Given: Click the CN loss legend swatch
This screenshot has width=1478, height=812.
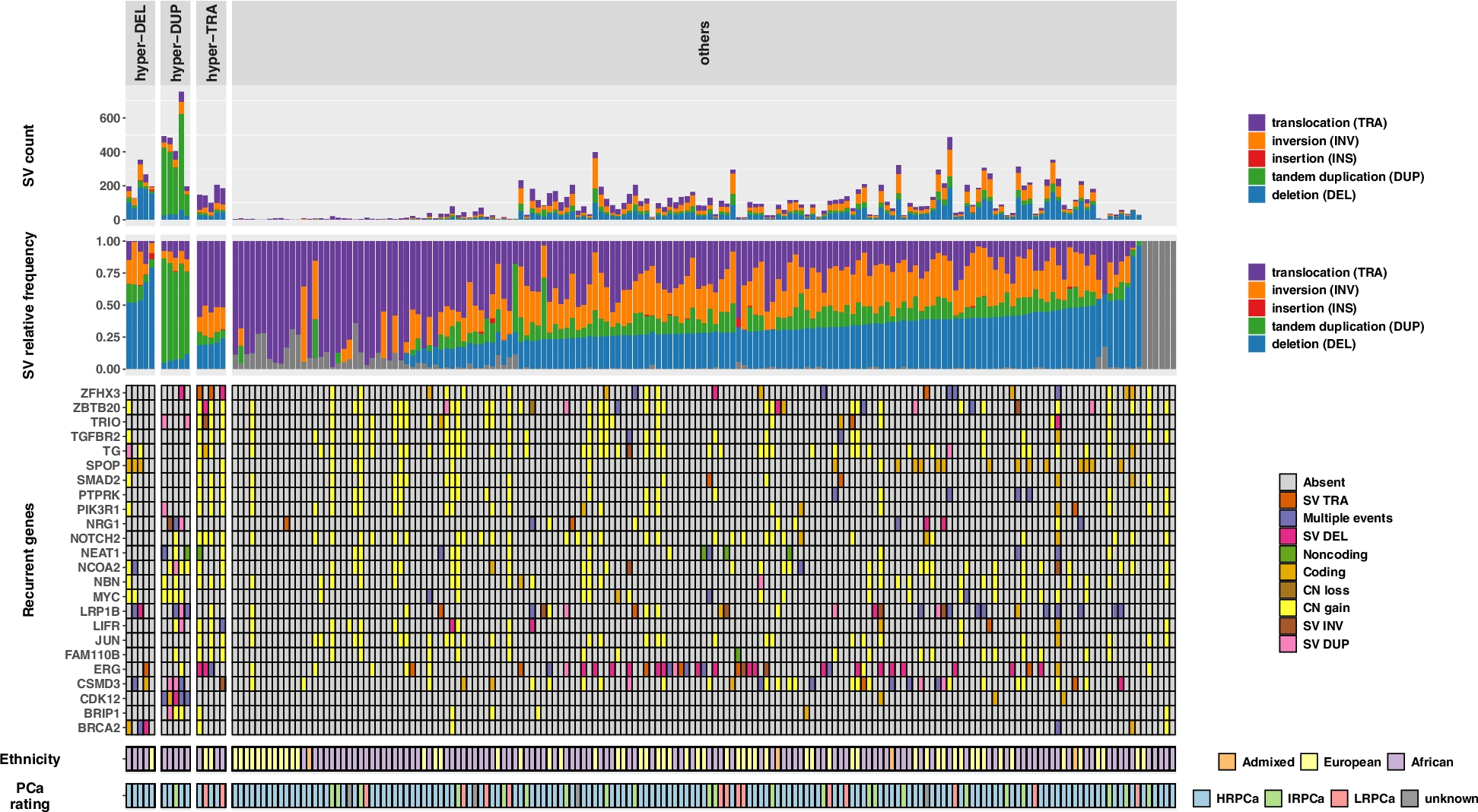Looking at the screenshot, I should click(x=1288, y=590).
